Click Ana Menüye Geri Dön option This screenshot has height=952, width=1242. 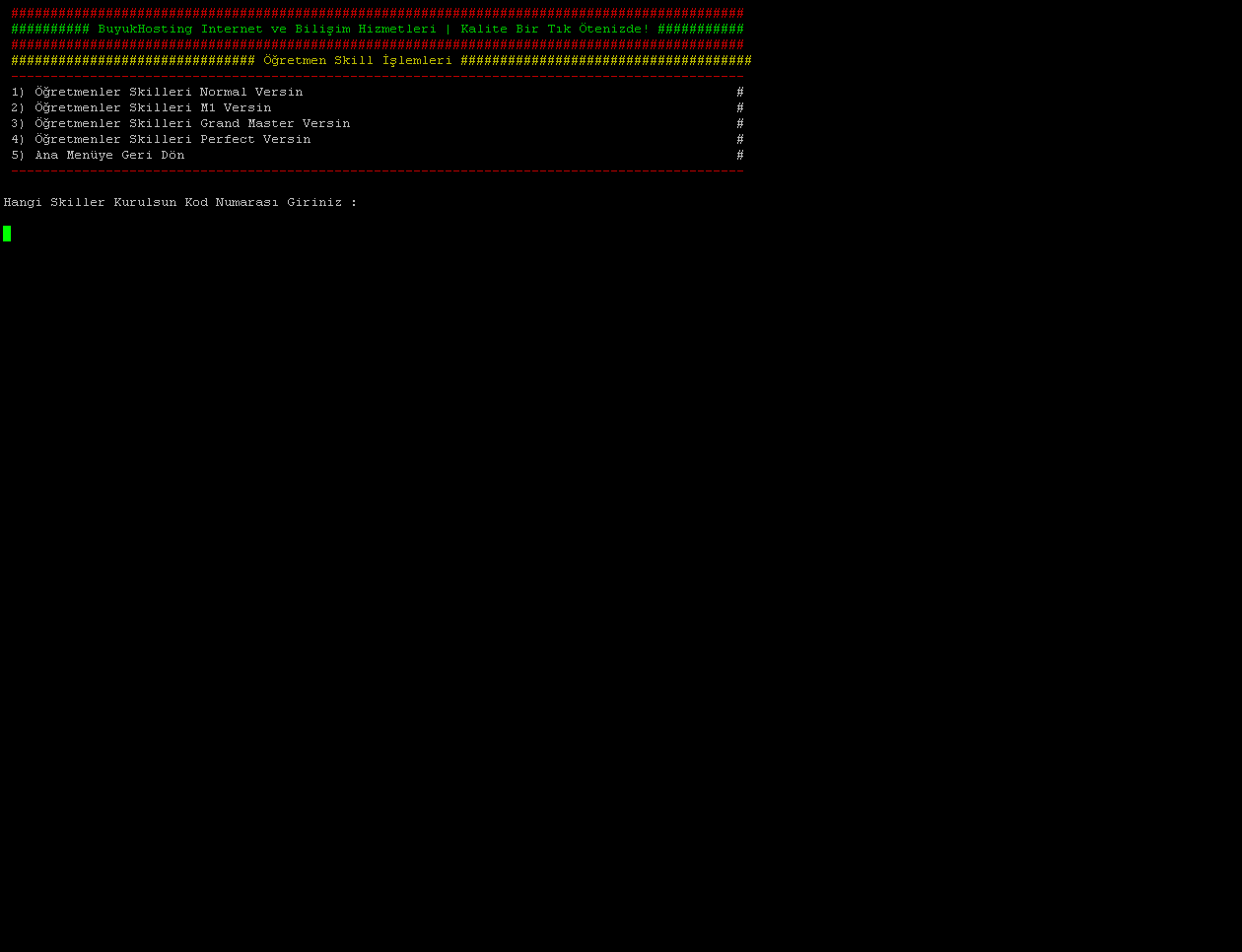point(108,156)
